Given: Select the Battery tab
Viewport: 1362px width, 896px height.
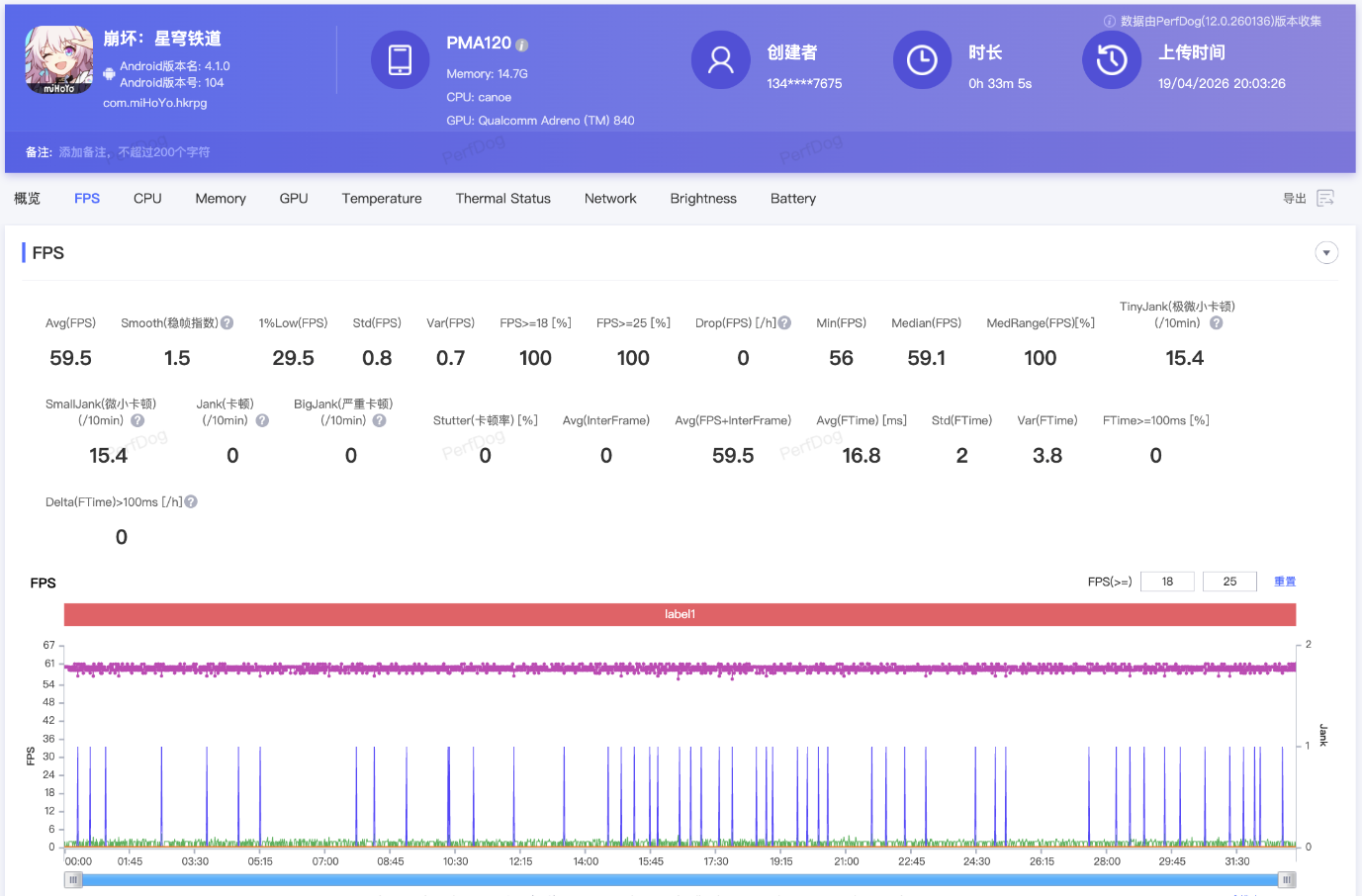Looking at the screenshot, I should coord(792,199).
